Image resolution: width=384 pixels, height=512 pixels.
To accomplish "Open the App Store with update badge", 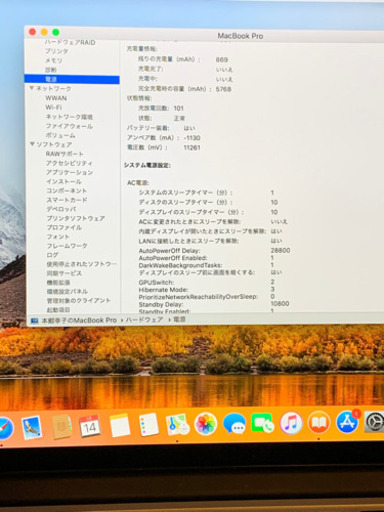I will pos(348,421).
